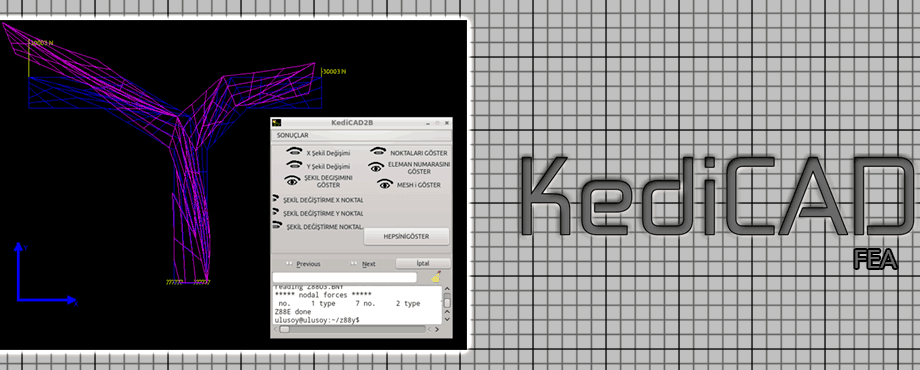Click ŞEKİL DEĞİŞTİRME X NOKTAL icon

275,199
